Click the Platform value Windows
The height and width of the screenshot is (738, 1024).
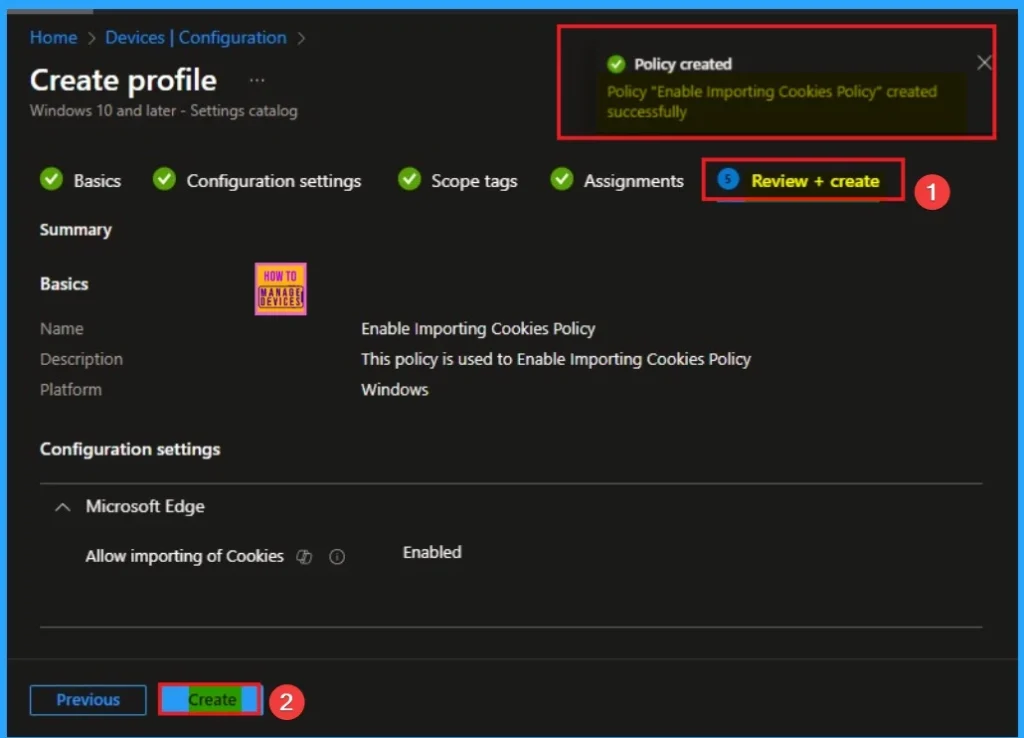point(394,389)
